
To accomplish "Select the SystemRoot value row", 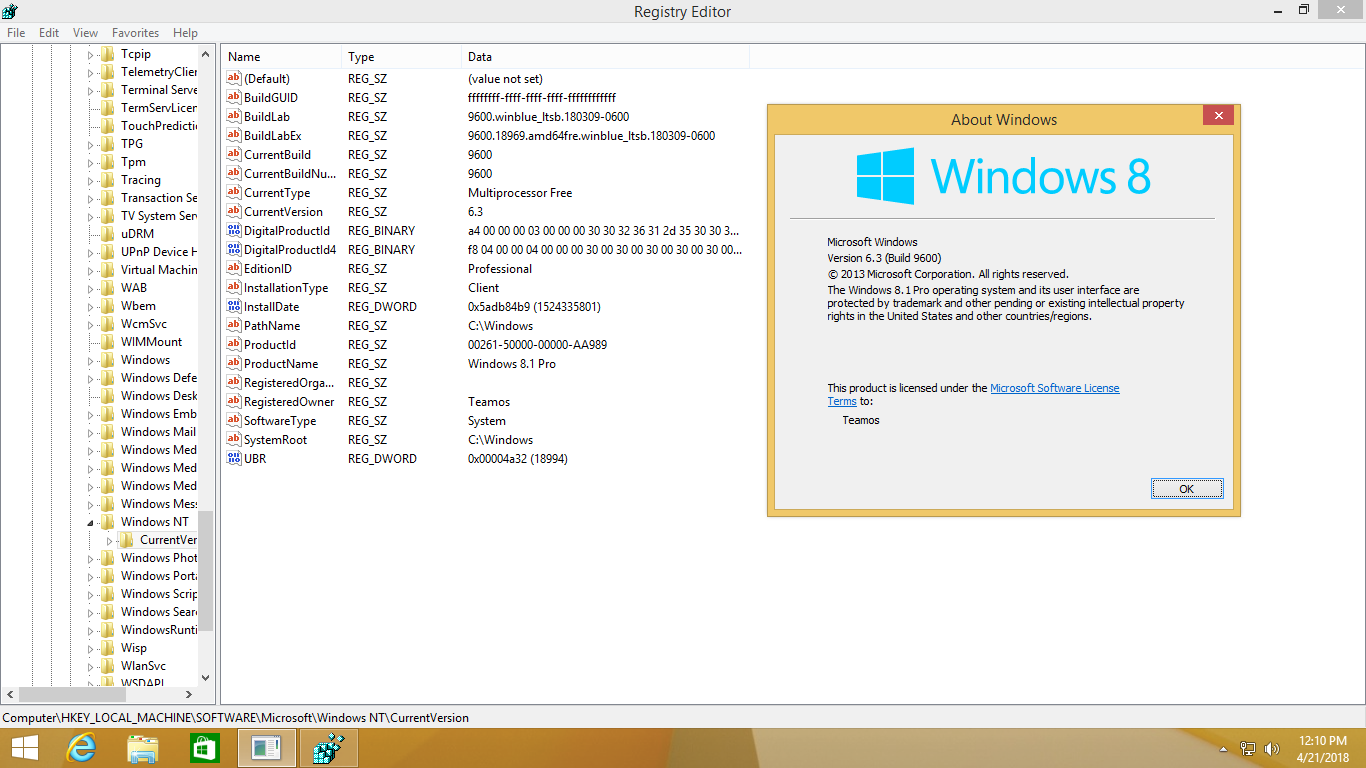I will pyautogui.click(x=484, y=440).
